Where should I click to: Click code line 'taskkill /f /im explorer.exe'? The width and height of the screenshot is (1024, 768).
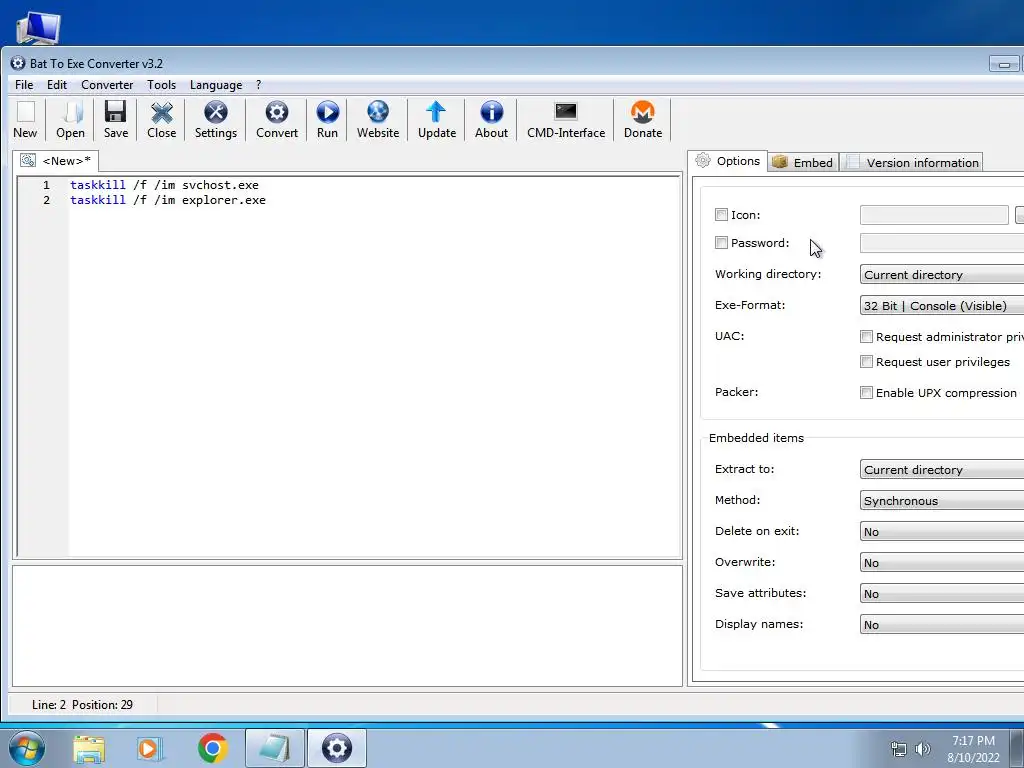[x=168, y=200]
